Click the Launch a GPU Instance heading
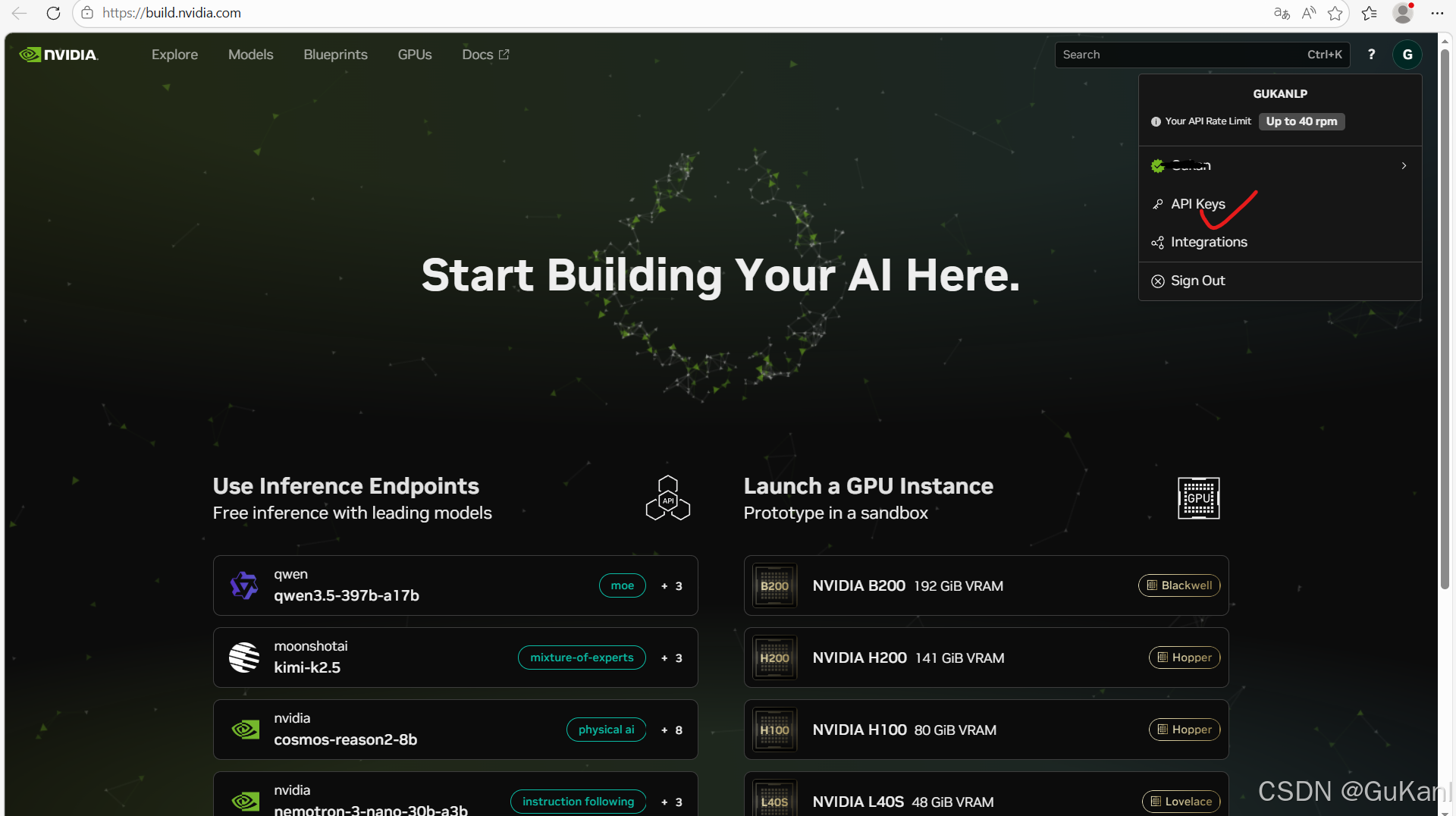Viewport: 1456px width, 816px height. coord(868,486)
